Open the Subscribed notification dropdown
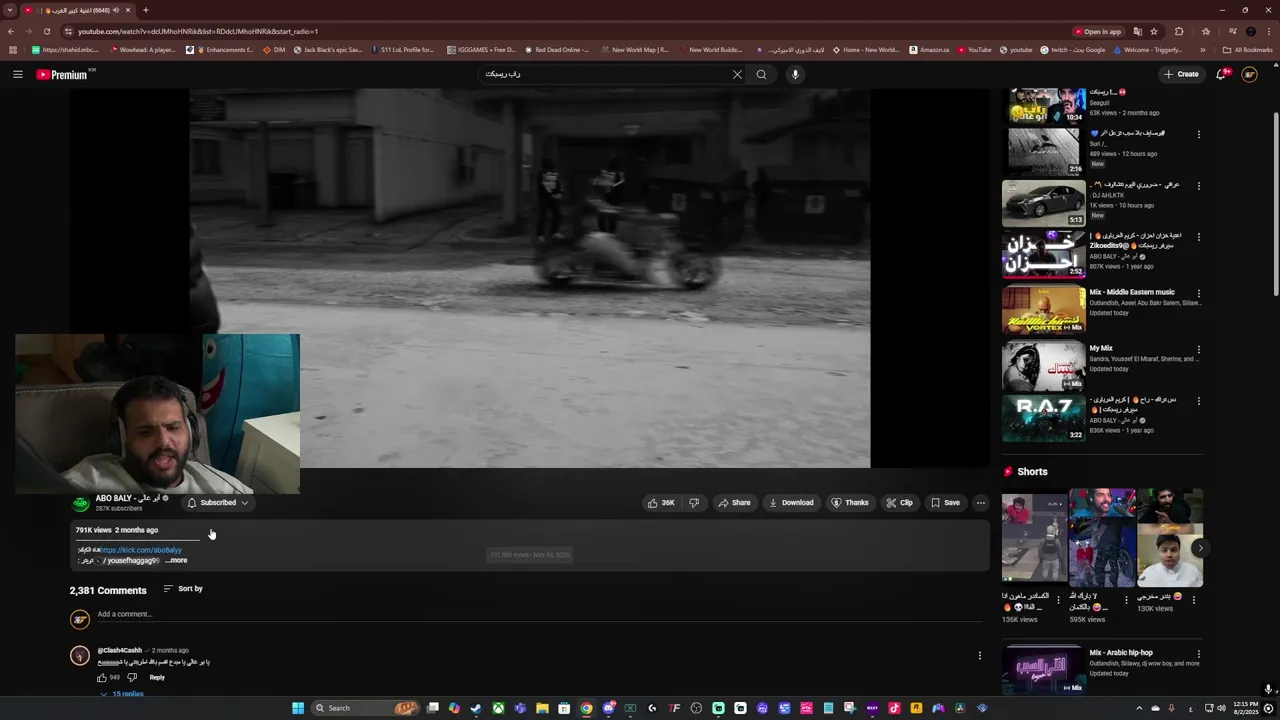 217,503
